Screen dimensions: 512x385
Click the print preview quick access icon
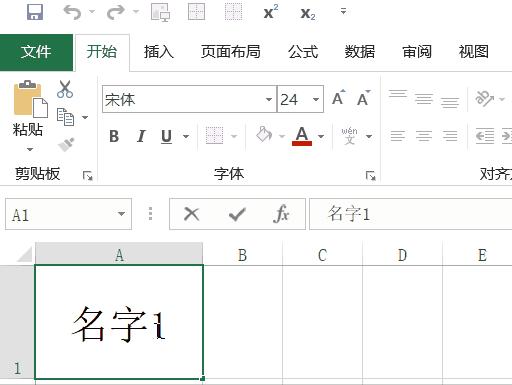coord(160,12)
